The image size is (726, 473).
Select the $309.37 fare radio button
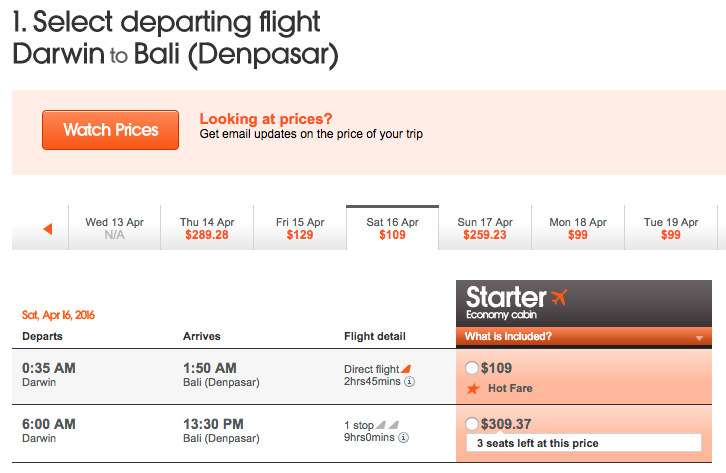[x=471, y=424]
